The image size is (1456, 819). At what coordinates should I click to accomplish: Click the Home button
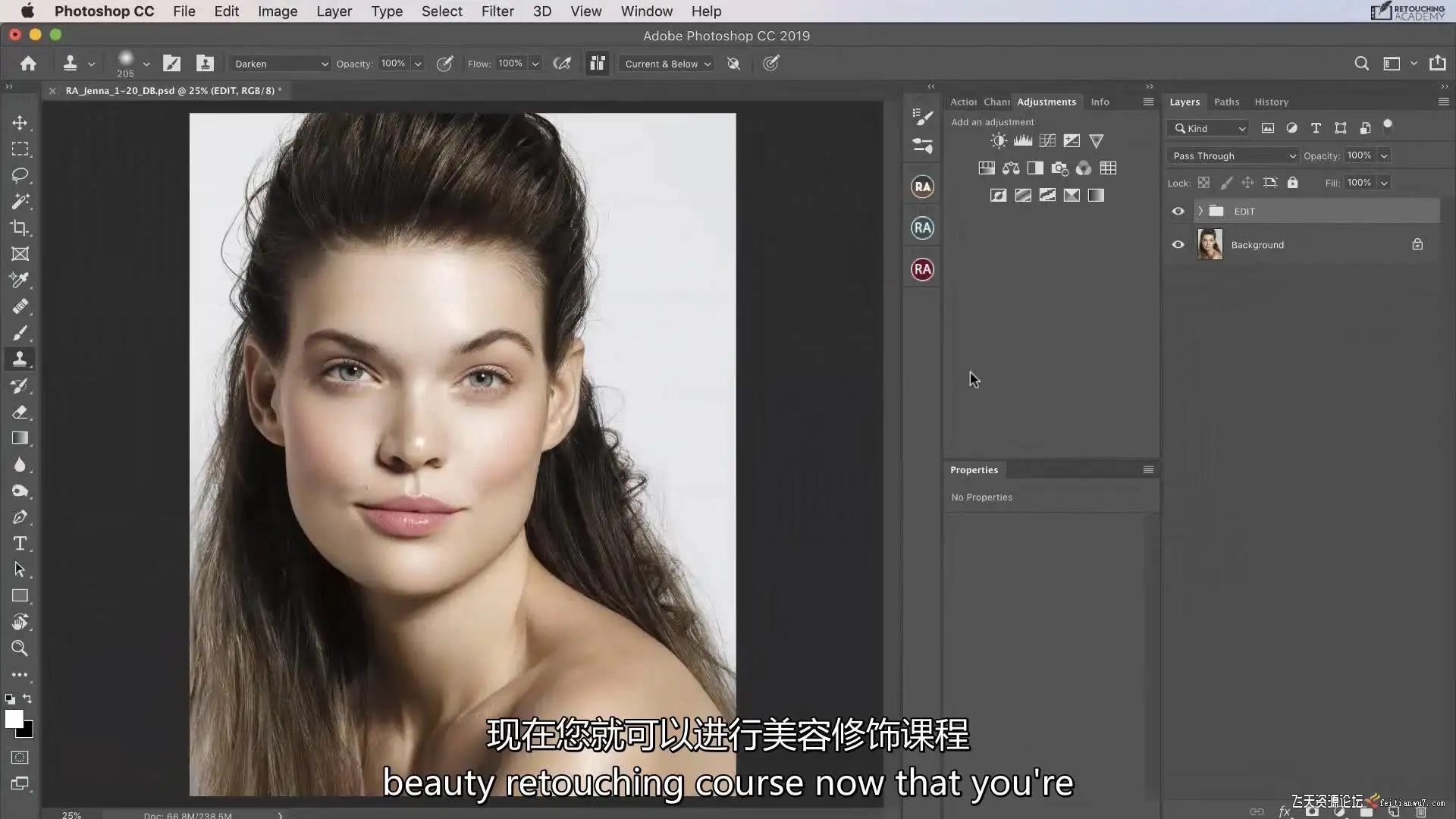[28, 64]
